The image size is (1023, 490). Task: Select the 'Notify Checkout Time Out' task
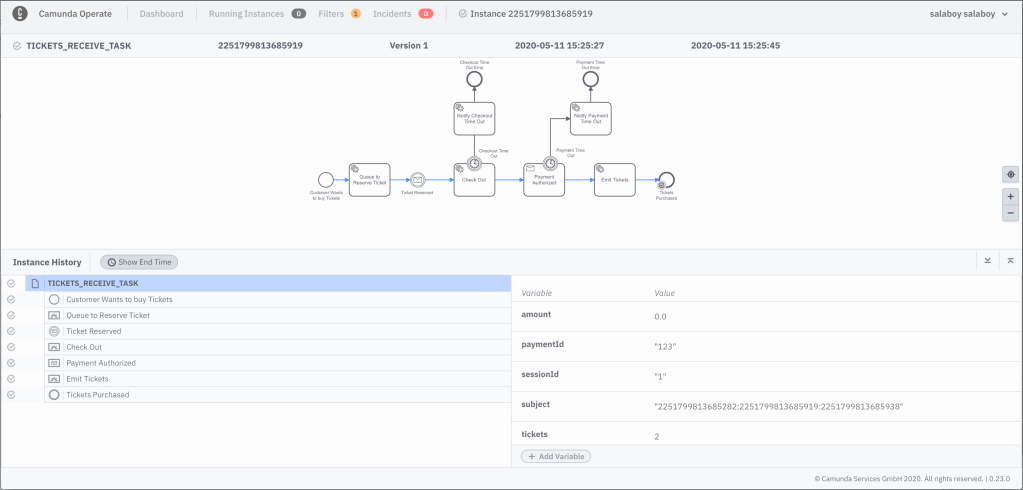tap(474, 119)
